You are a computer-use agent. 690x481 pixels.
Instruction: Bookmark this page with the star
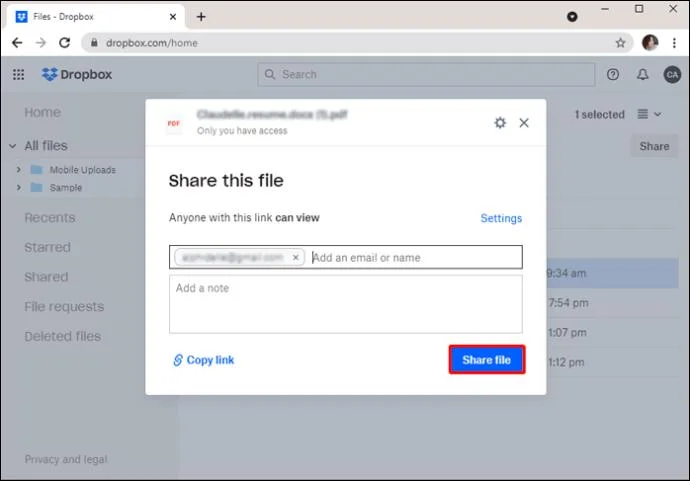tap(620, 43)
